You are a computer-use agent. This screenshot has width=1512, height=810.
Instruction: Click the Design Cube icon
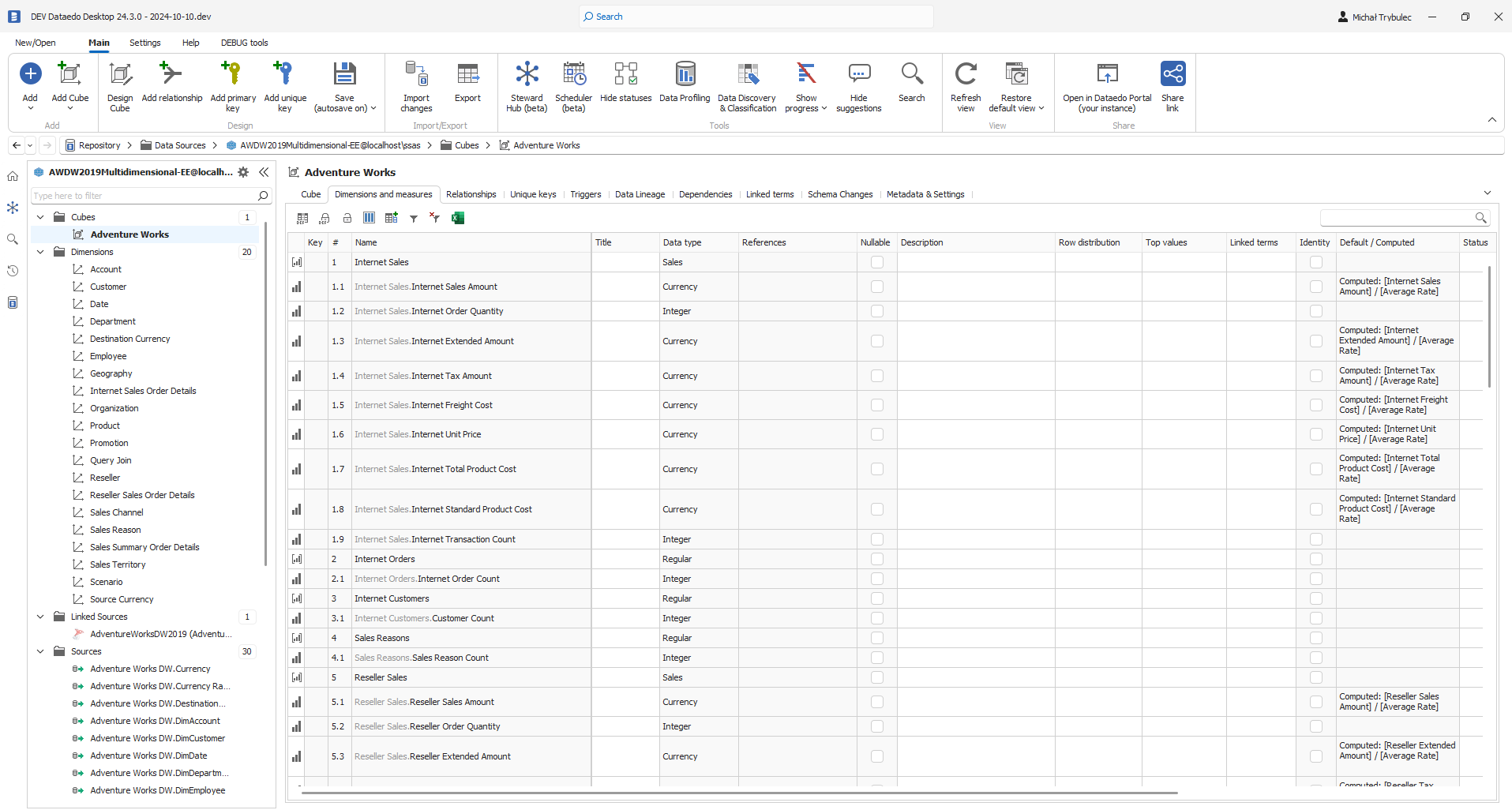point(120,74)
